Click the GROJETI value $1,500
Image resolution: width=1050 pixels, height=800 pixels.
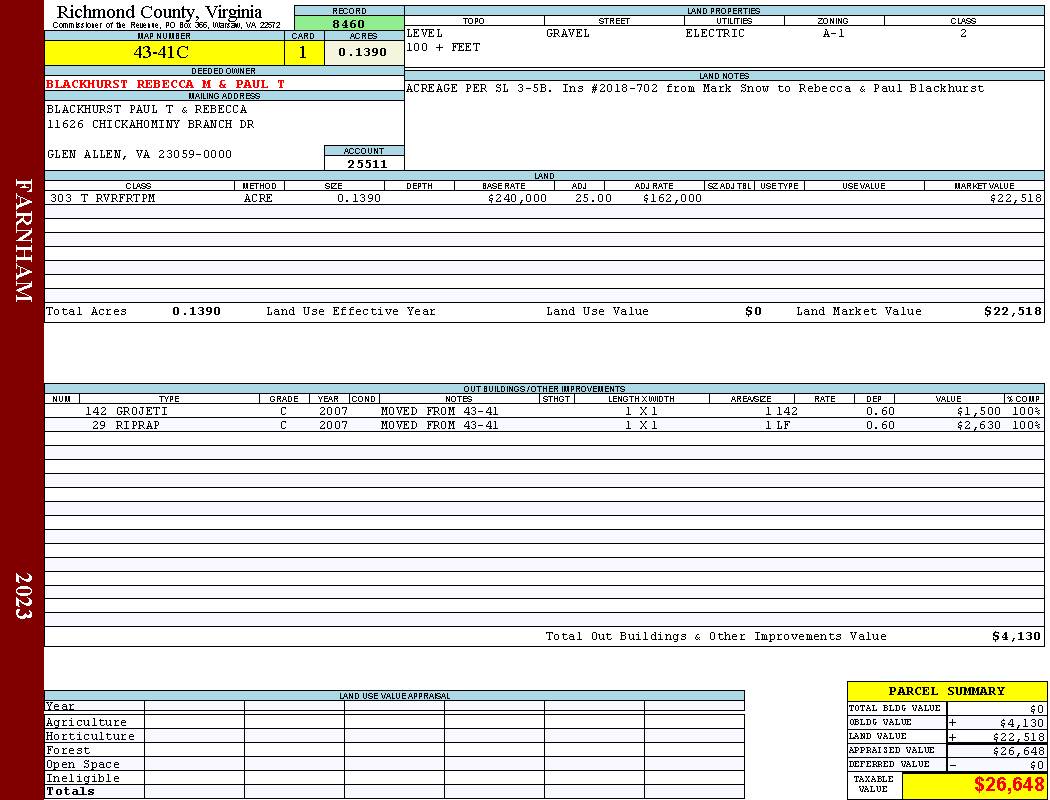[x=978, y=411]
